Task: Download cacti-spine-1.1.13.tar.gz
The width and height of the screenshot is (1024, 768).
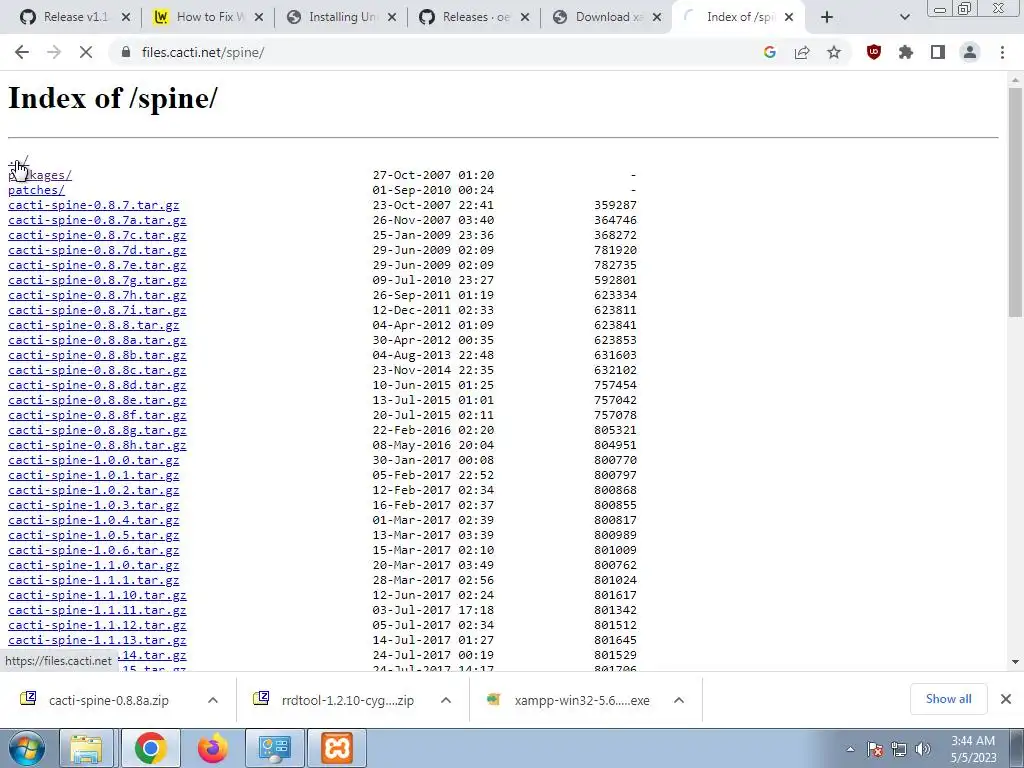Action: (x=97, y=641)
